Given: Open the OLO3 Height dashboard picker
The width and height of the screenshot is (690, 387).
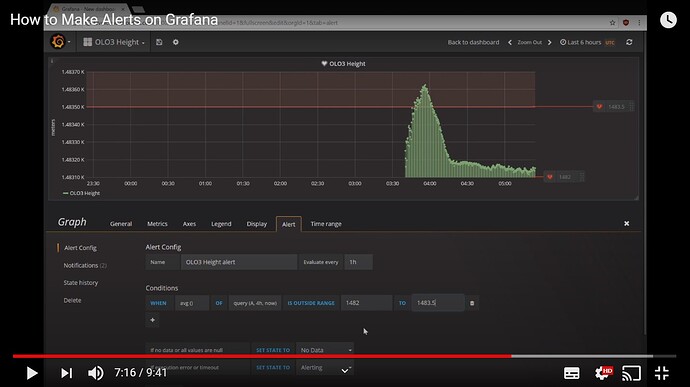Looking at the screenshot, I should (114, 42).
